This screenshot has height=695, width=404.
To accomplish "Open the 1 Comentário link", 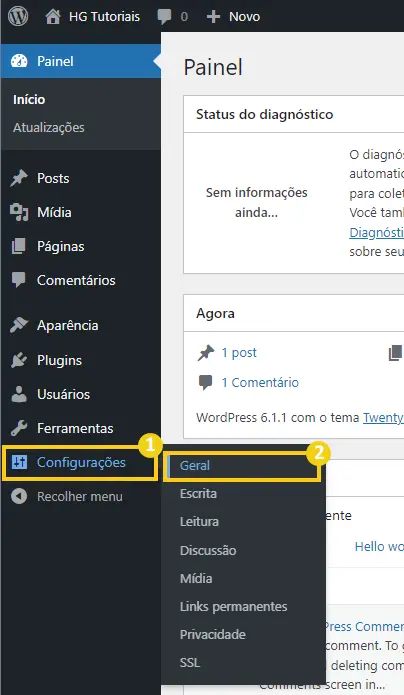I will tap(260, 383).
